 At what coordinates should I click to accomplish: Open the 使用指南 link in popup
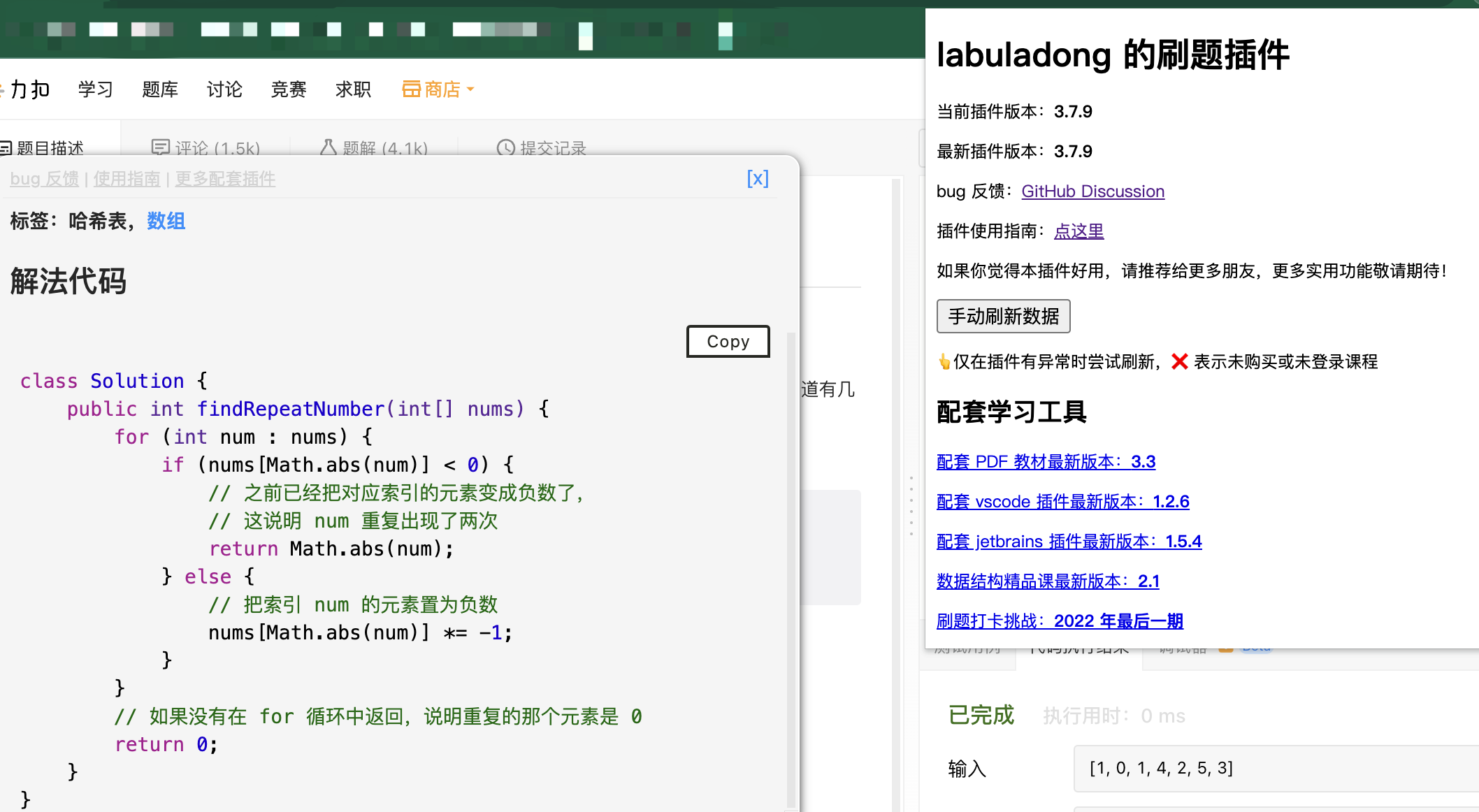127,179
